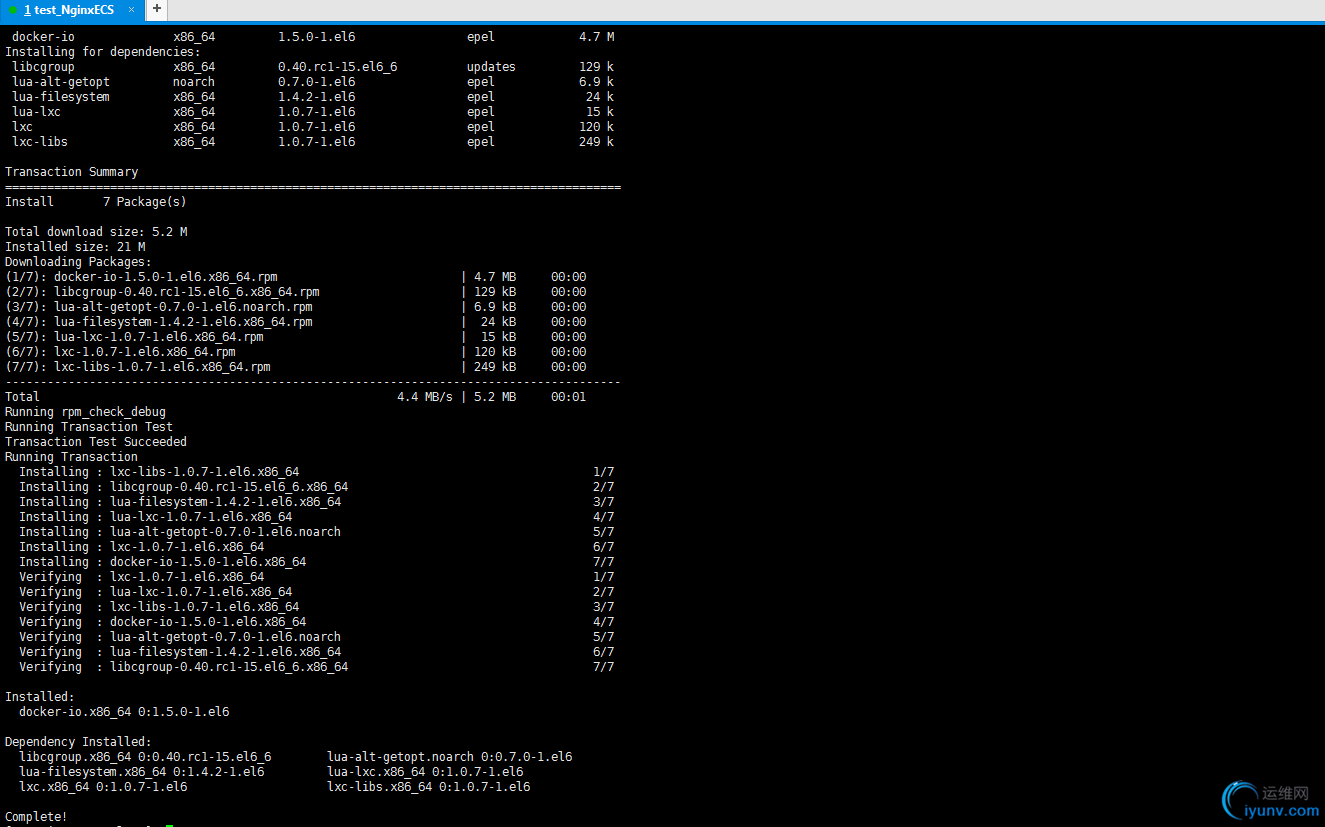
Task: Click 'Installing : lxc-libs-1.0.7-1.el6.x86_64'
Action: click(159, 472)
